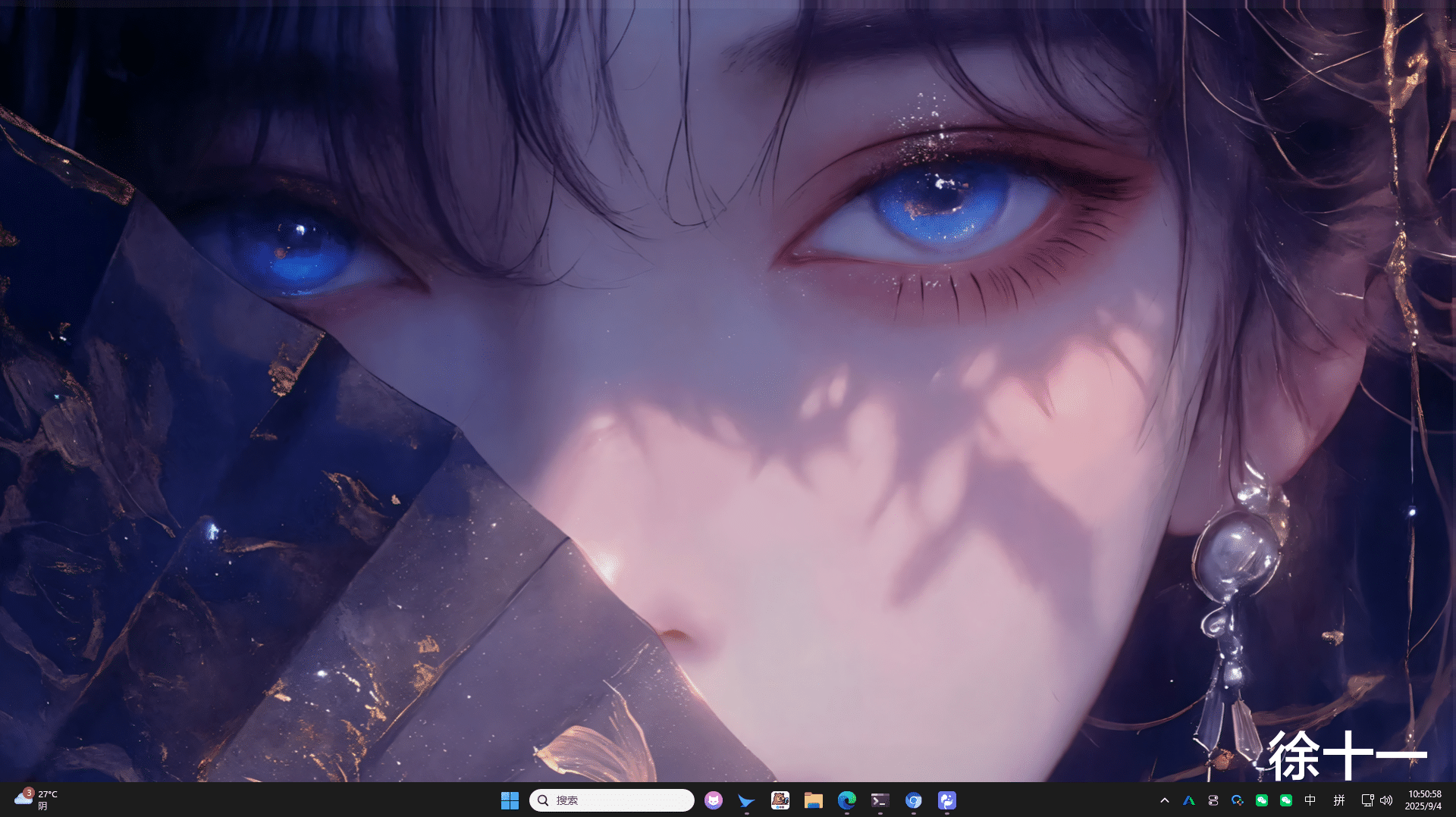This screenshot has width=1456, height=817.
Task: Open the 27°C weather widget
Action: (36, 800)
